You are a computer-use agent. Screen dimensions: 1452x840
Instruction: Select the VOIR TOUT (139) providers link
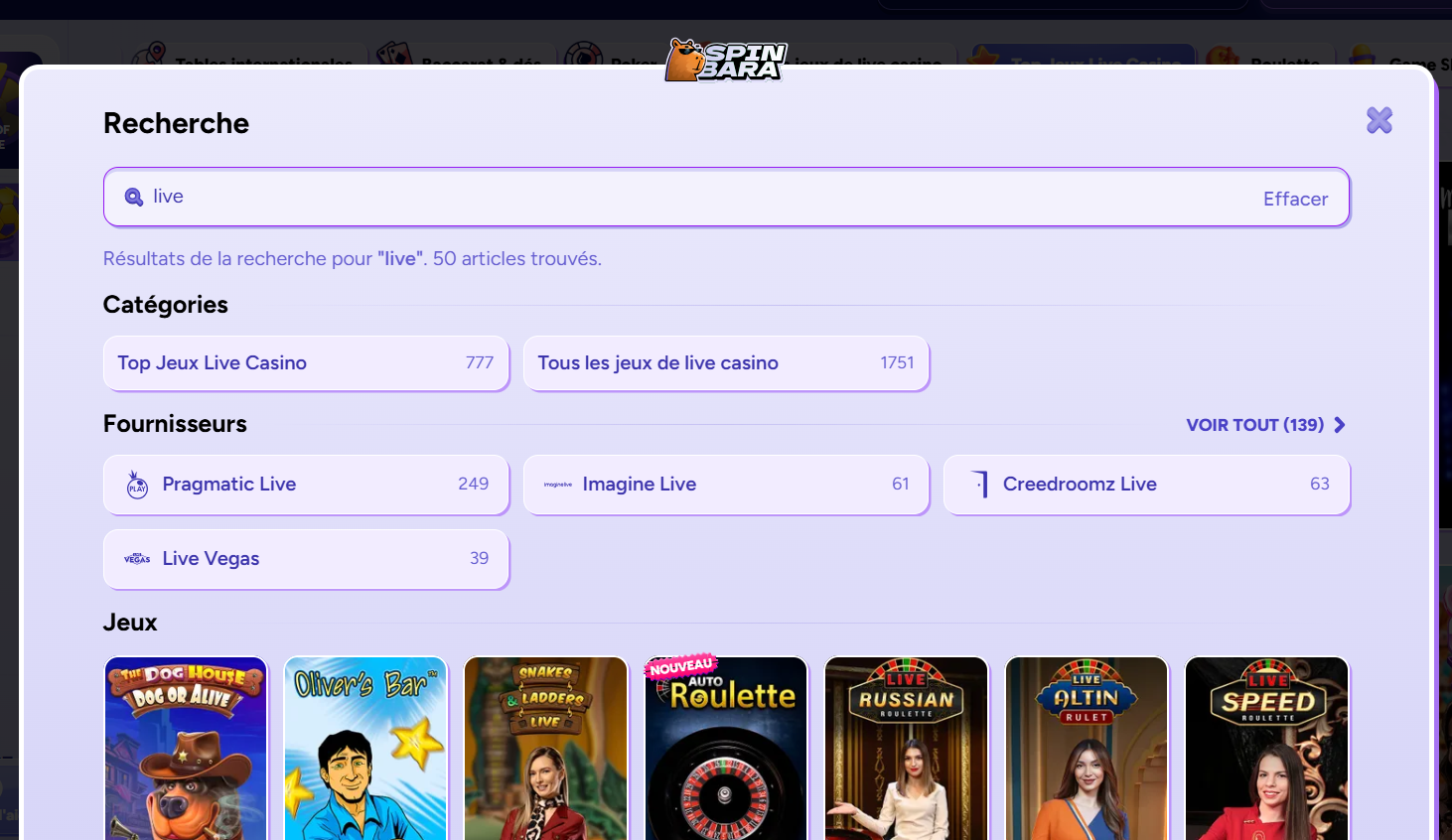click(1254, 425)
